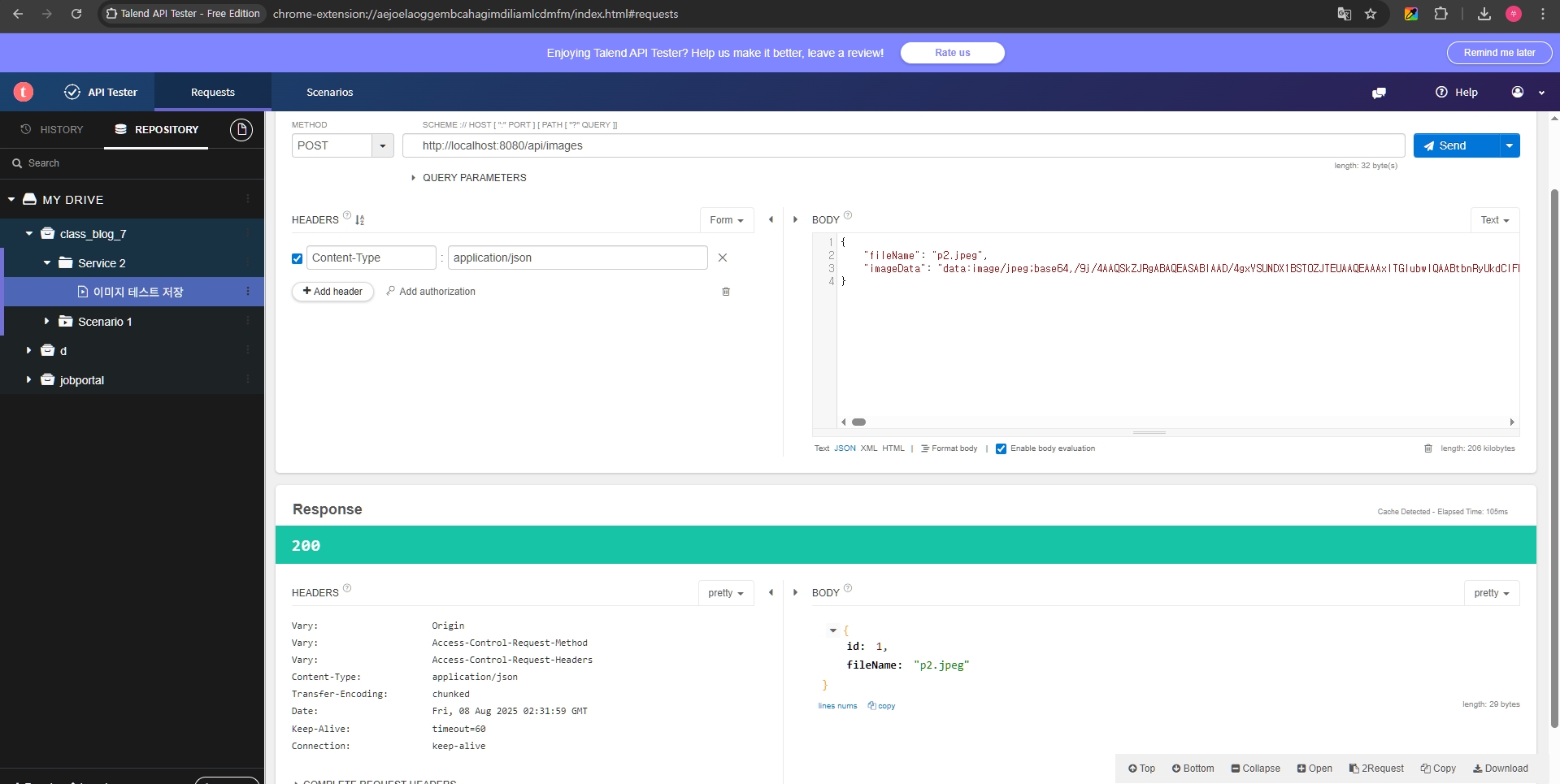This screenshot has height=784, width=1560.
Task: Select XML body format mode
Action: [x=869, y=448]
